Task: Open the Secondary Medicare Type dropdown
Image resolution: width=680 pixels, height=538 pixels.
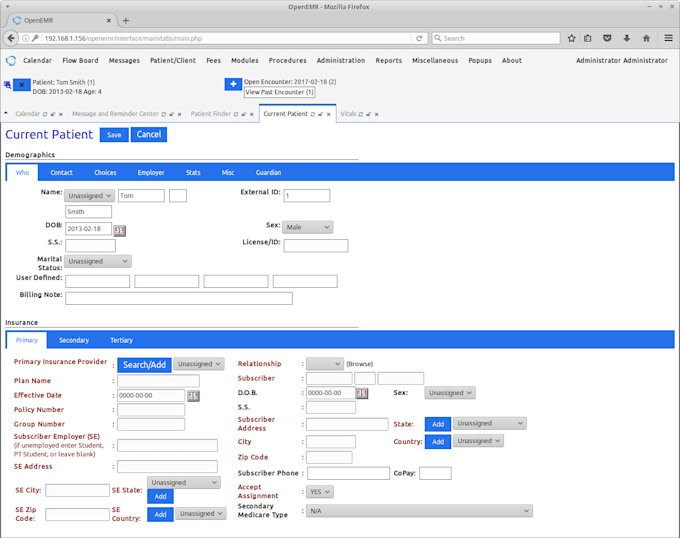Action: tap(419, 511)
